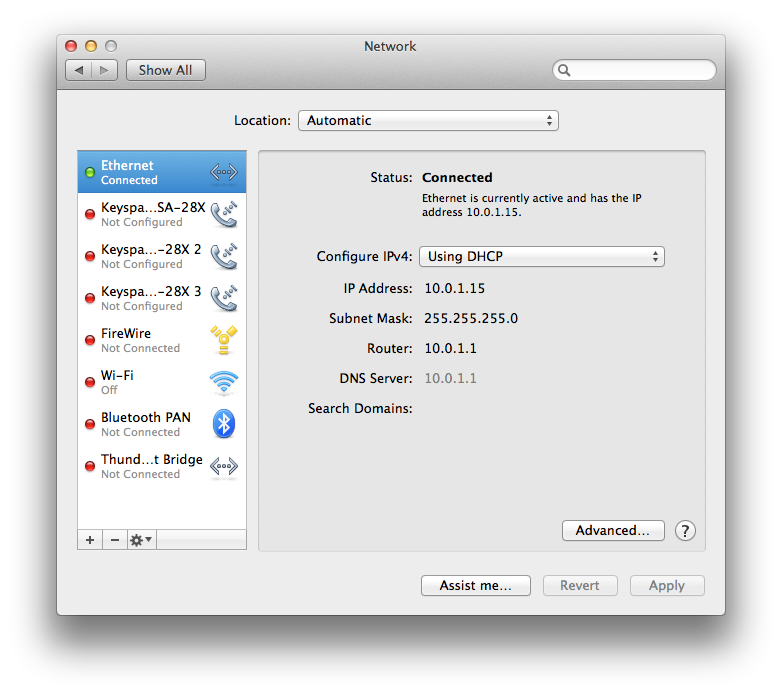Select the Bluetooth PAN service row
This screenshot has width=782, height=694.
162,424
